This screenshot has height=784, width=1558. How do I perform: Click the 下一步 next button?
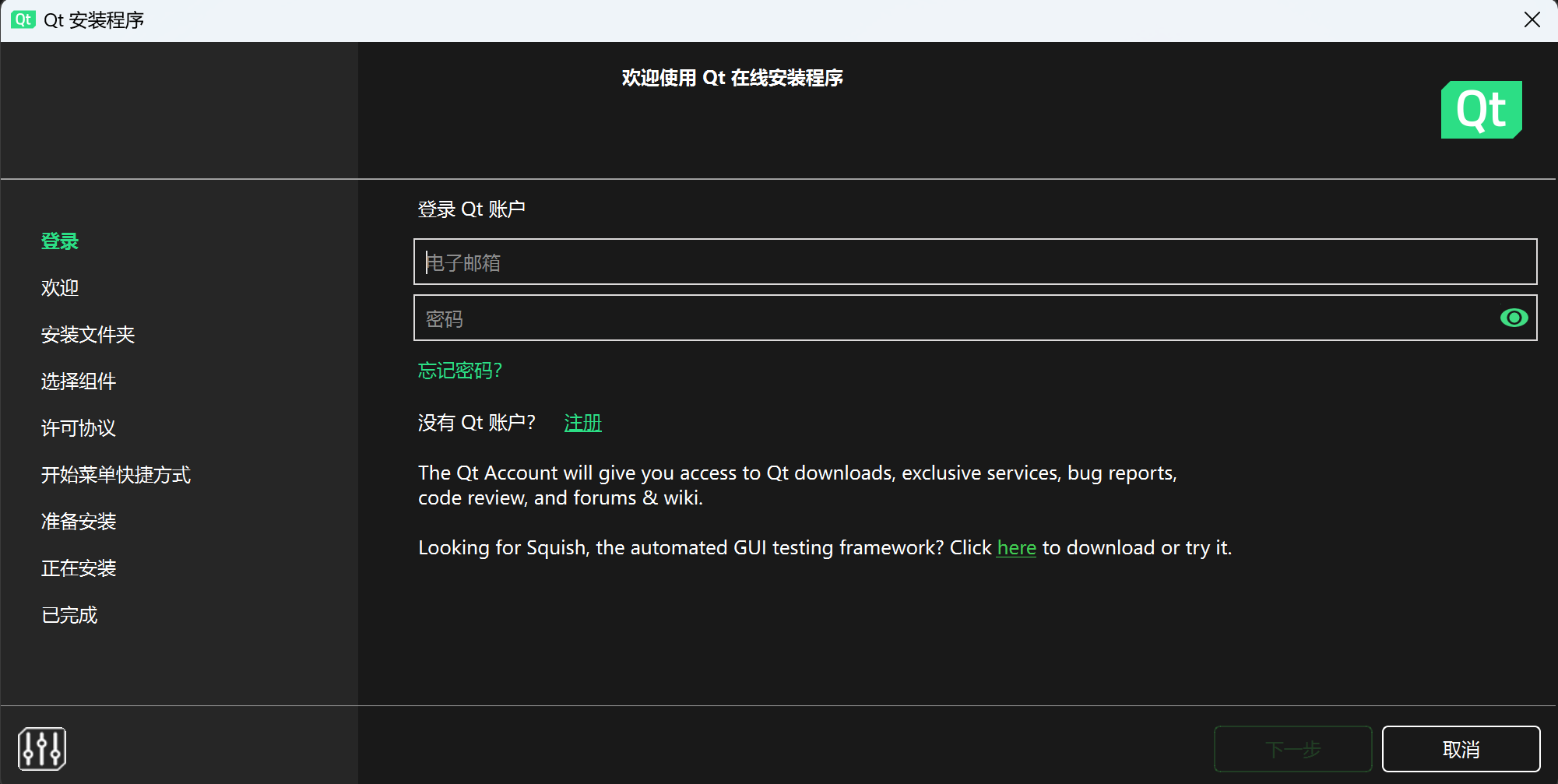pyautogui.click(x=1292, y=748)
